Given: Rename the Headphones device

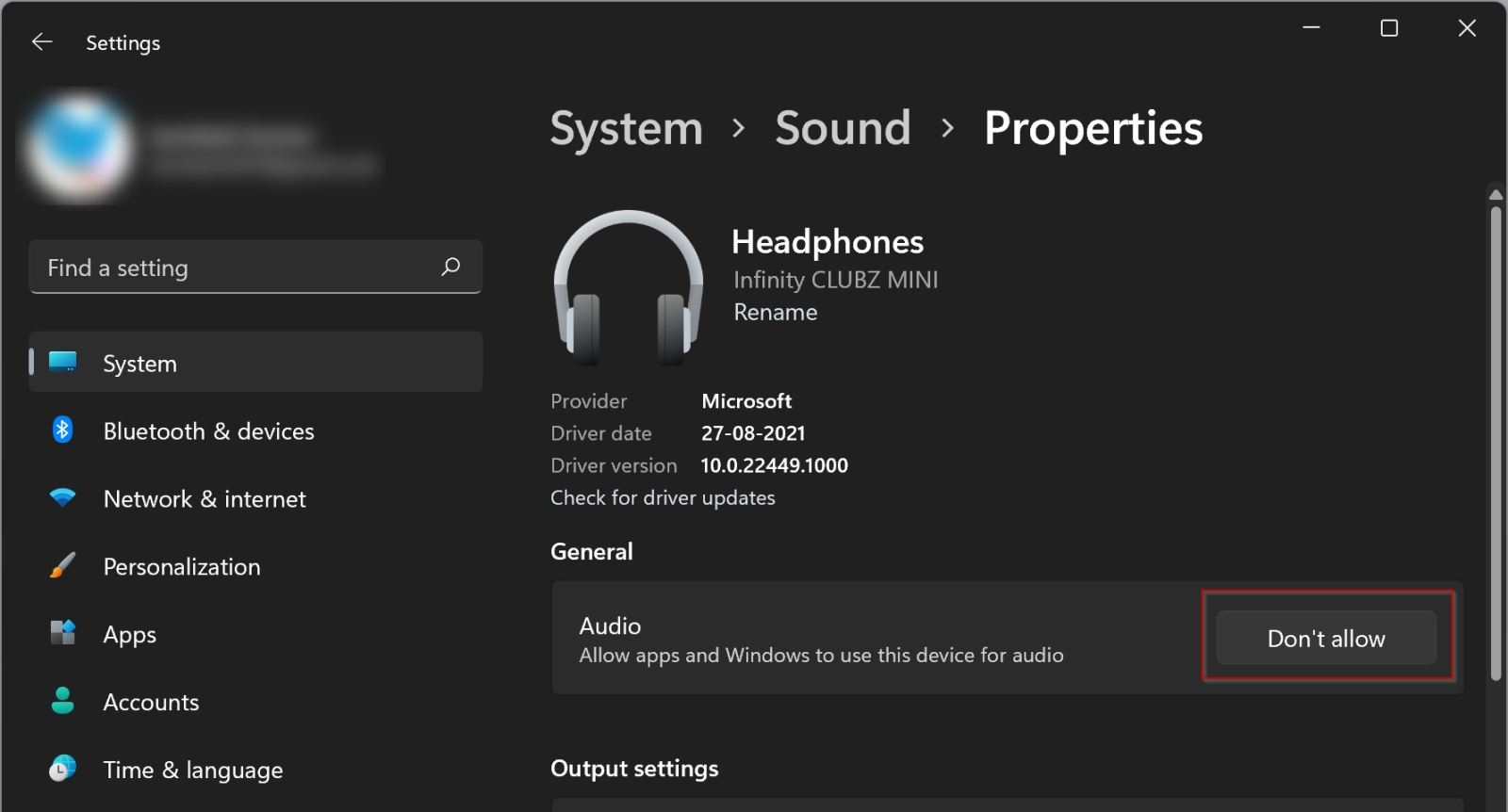Looking at the screenshot, I should pyautogui.click(x=776, y=312).
